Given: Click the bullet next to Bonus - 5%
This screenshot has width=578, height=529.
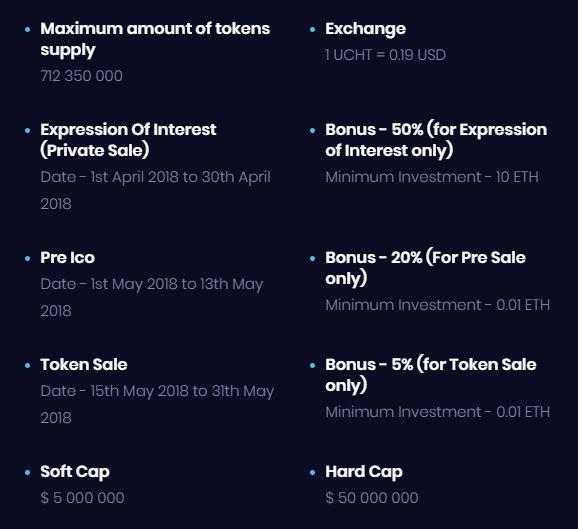Looking at the screenshot, I should [x=313, y=365].
